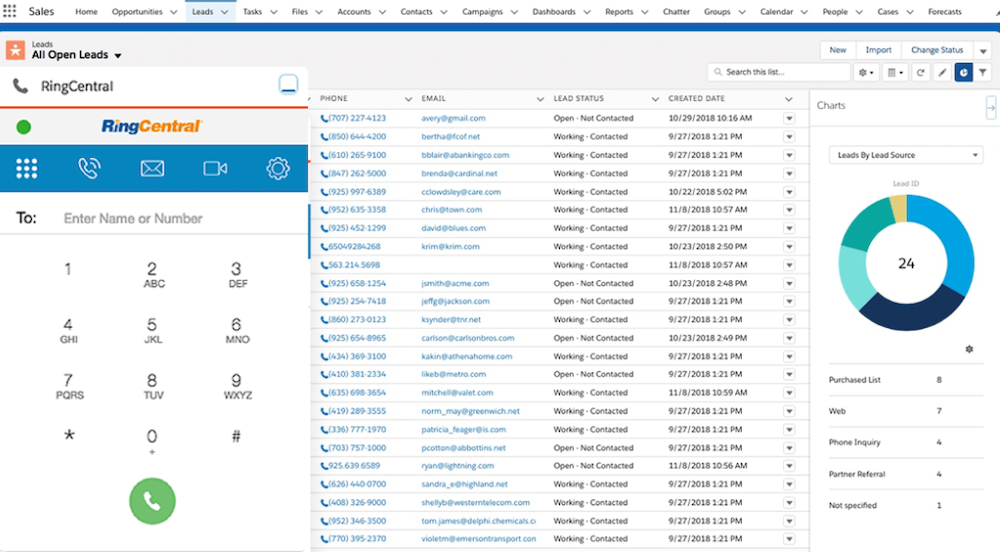Click the chart settings gear icon
This screenshot has height=552, width=1000.
pos(969,349)
